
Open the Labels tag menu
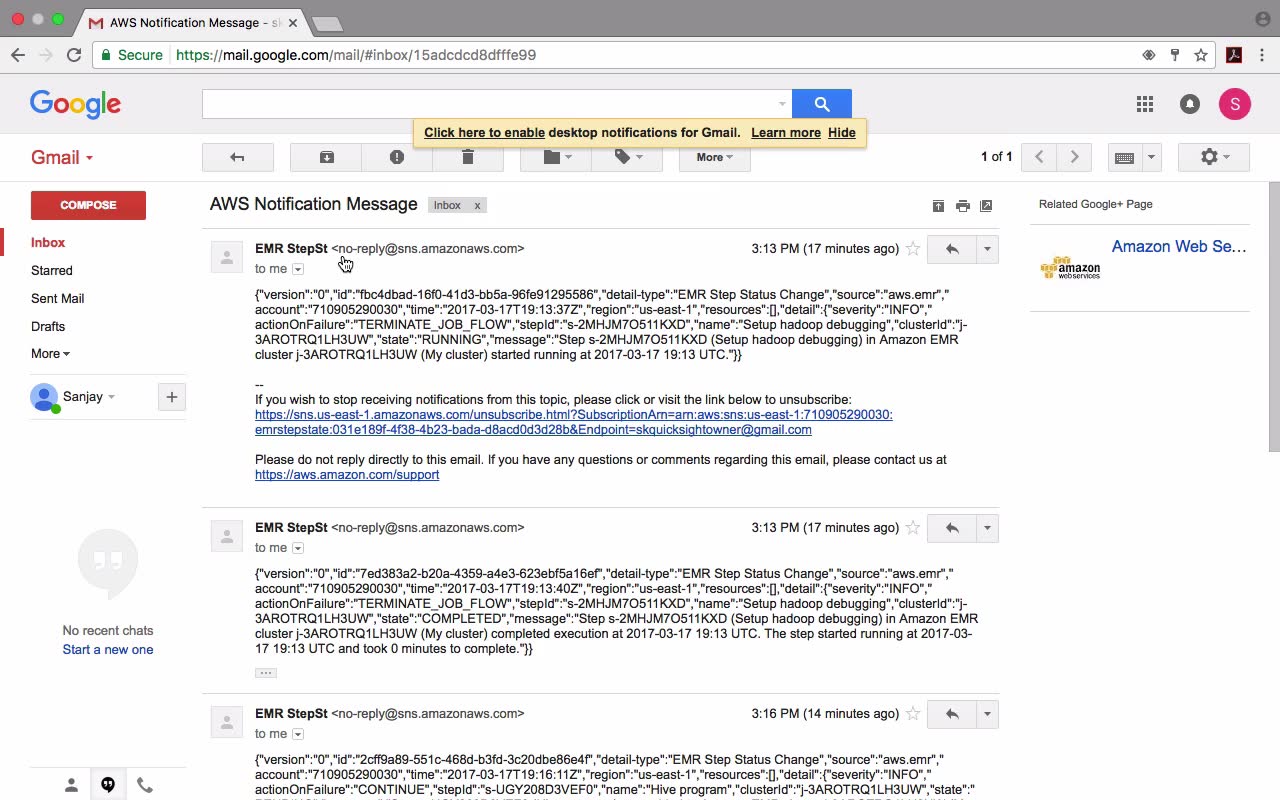(627, 157)
